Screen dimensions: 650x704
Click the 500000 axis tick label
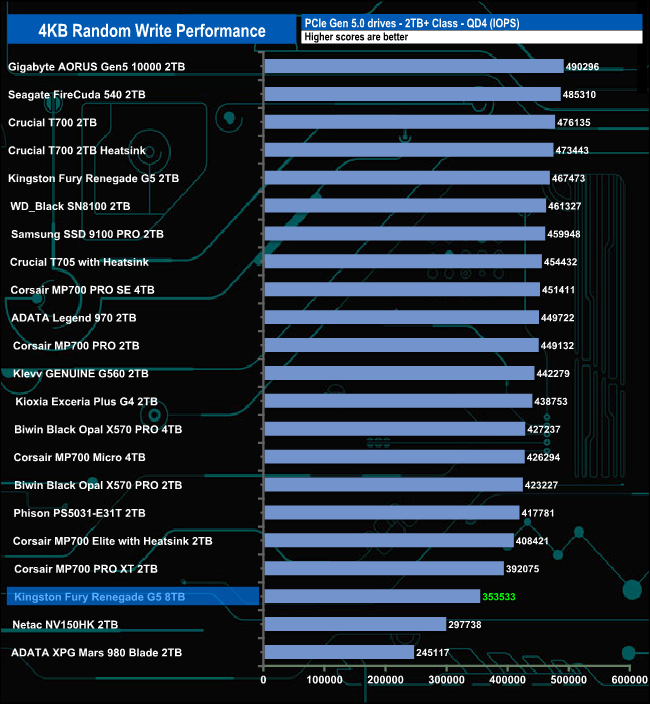tap(568, 680)
